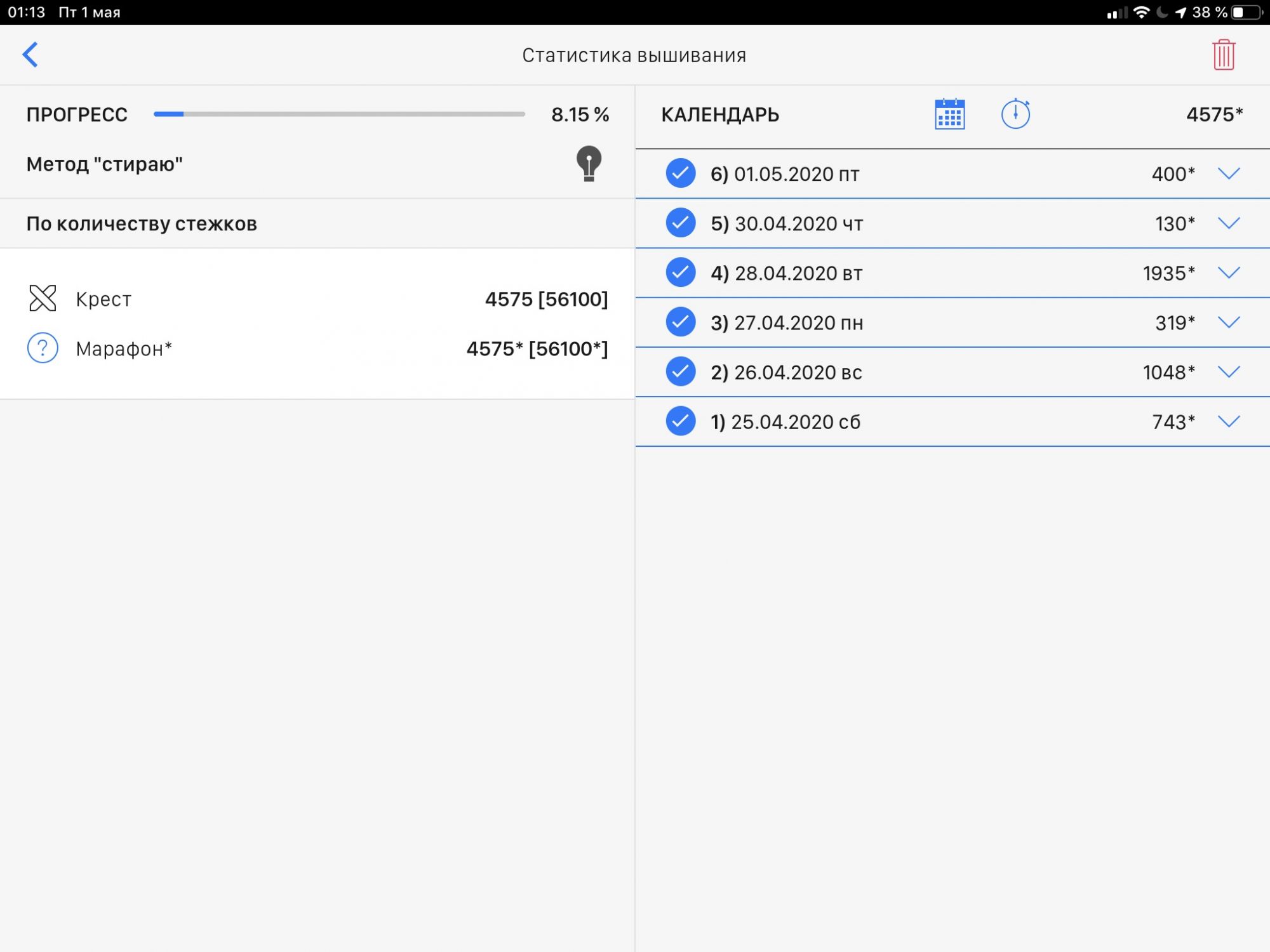Toggle checkmark for 26.04.2020 entry
Image resolution: width=1270 pixels, height=952 pixels.
point(680,371)
